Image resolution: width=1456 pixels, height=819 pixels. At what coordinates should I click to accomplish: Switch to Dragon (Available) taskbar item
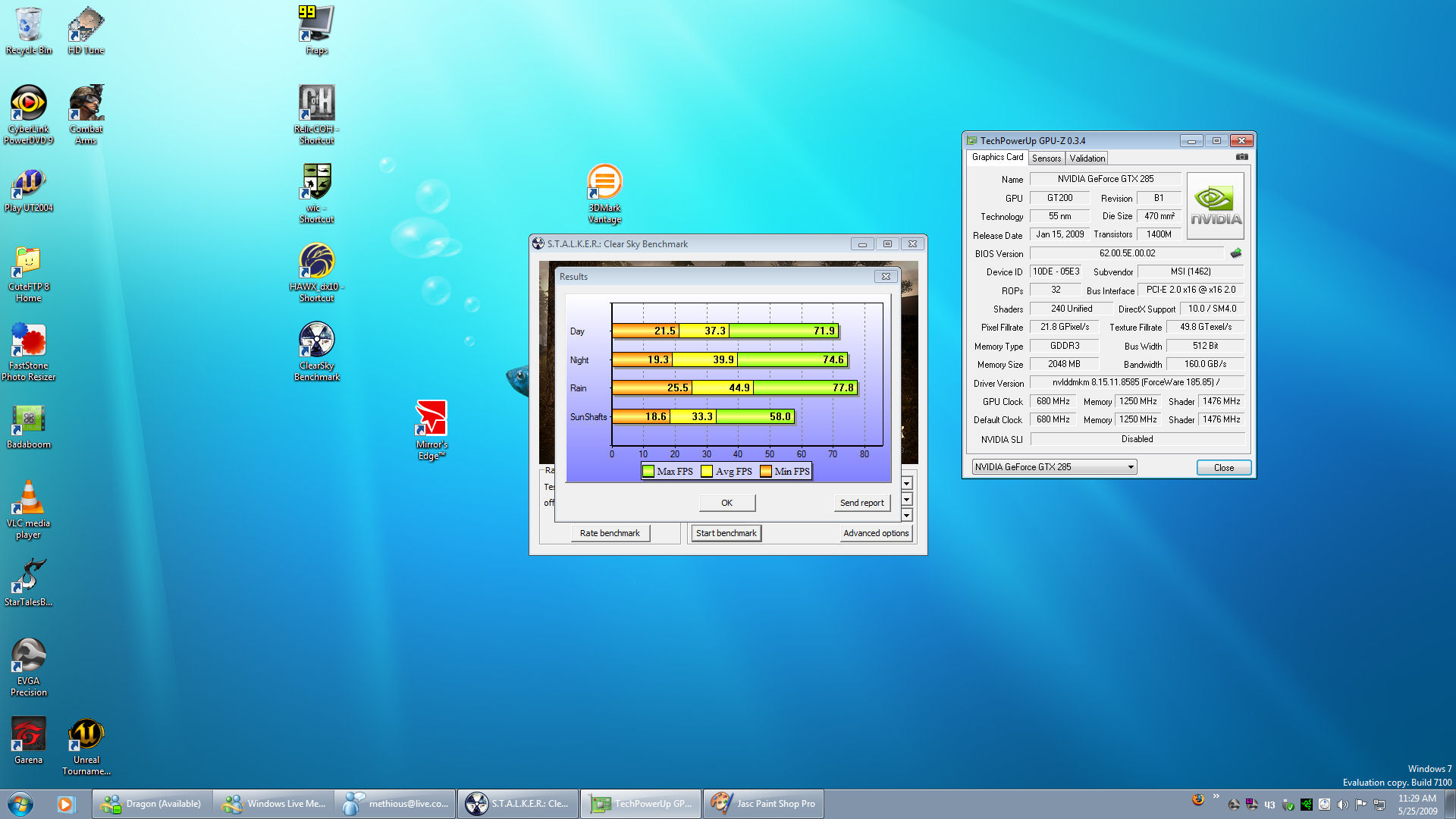(152, 804)
